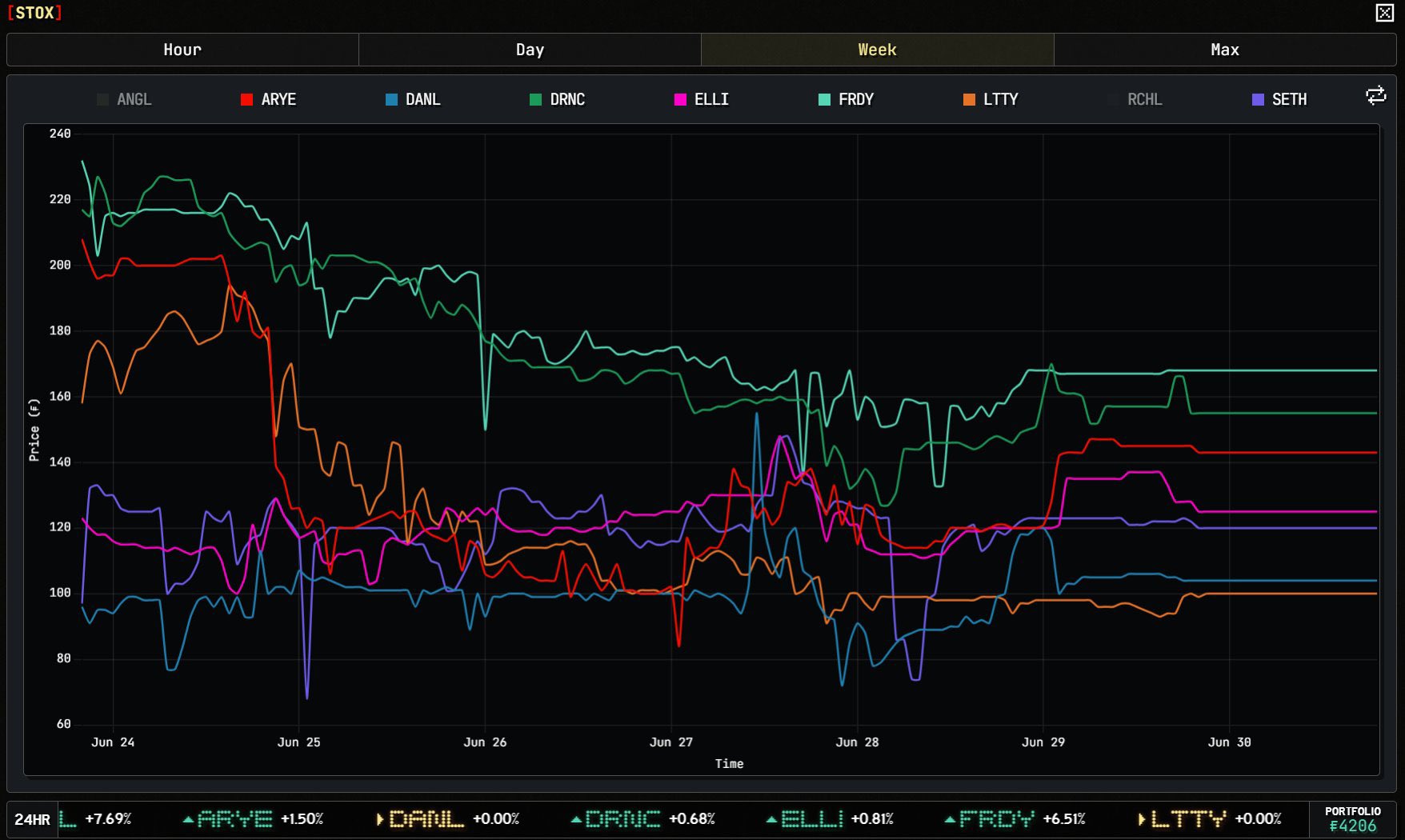
Task: Click the +6.51% FRDY change value
Action: (1064, 819)
